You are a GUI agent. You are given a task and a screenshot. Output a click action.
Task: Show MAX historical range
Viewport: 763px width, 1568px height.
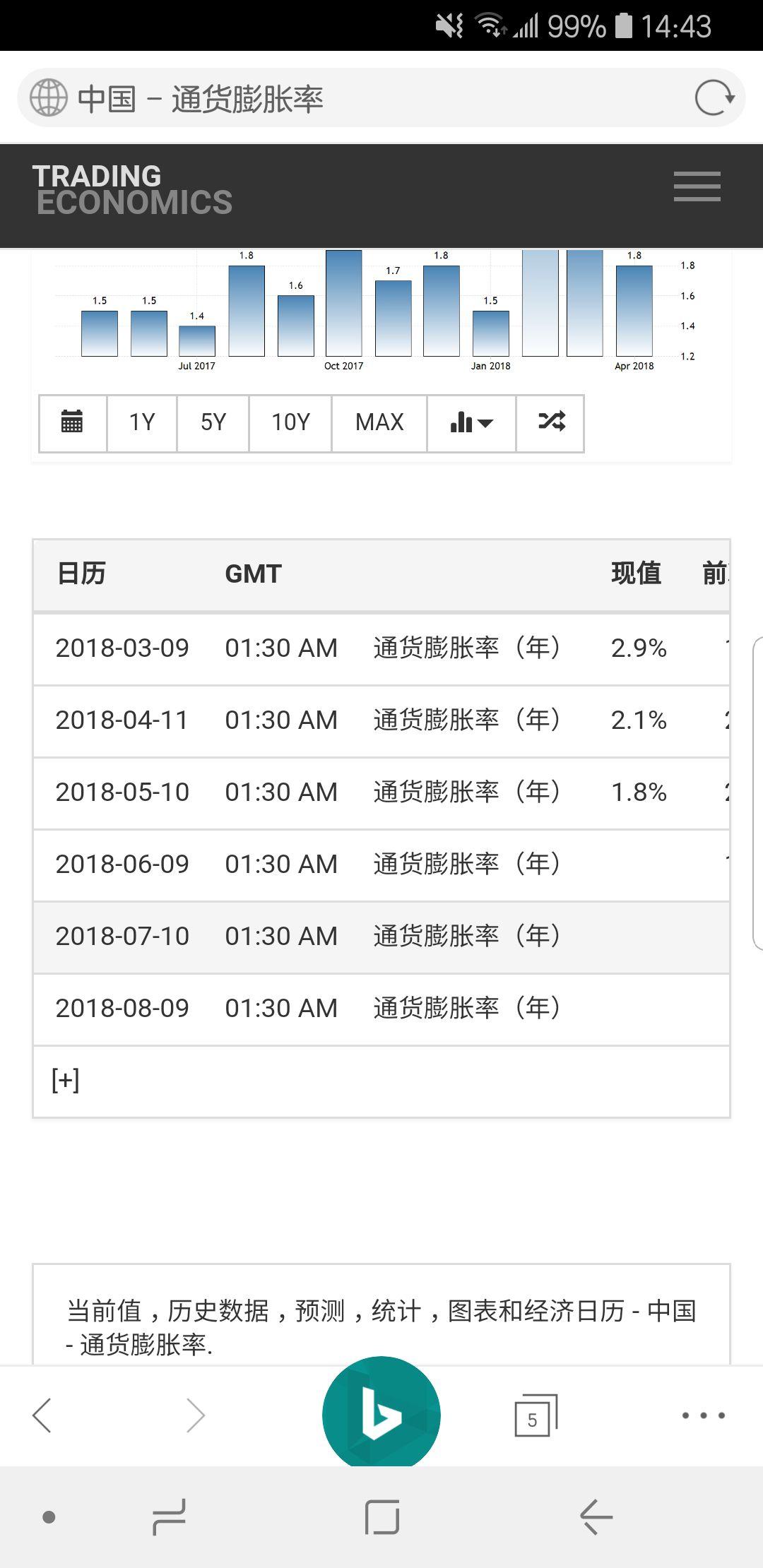[379, 422]
